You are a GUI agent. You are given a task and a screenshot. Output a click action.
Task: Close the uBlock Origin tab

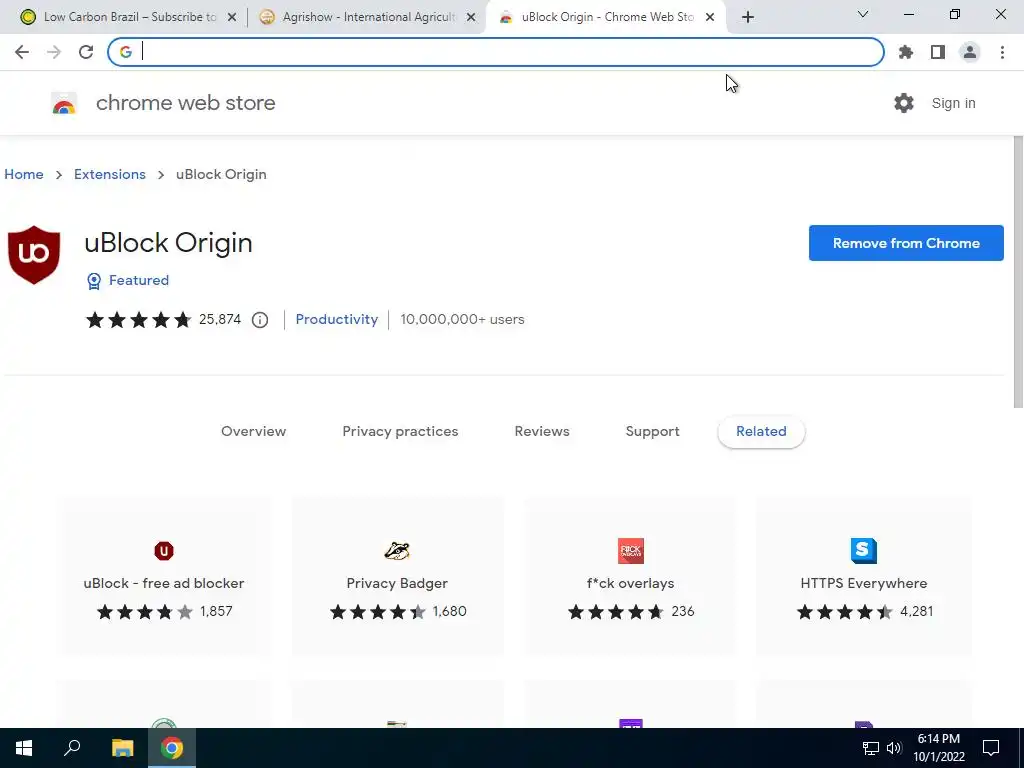click(710, 18)
